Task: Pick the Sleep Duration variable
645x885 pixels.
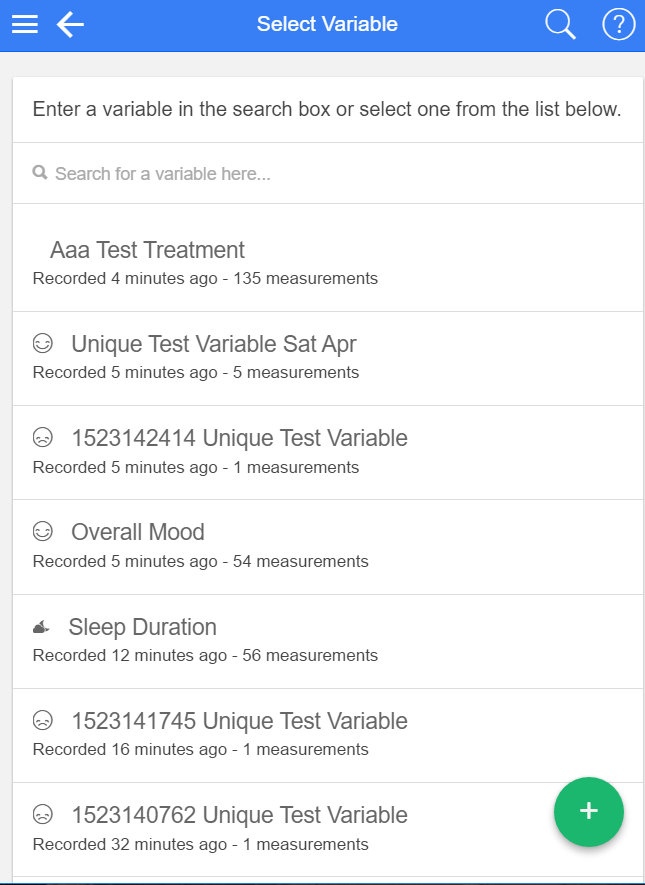Action: point(142,627)
